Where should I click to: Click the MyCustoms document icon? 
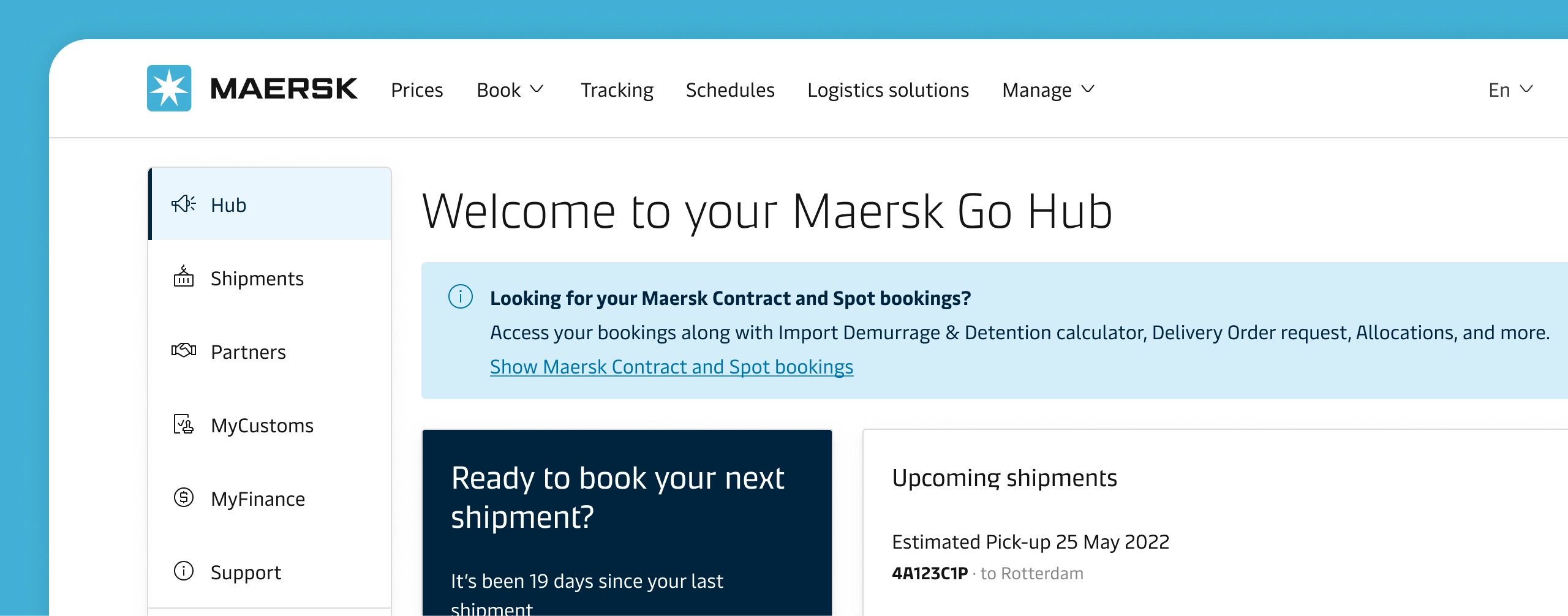point(183,424)
